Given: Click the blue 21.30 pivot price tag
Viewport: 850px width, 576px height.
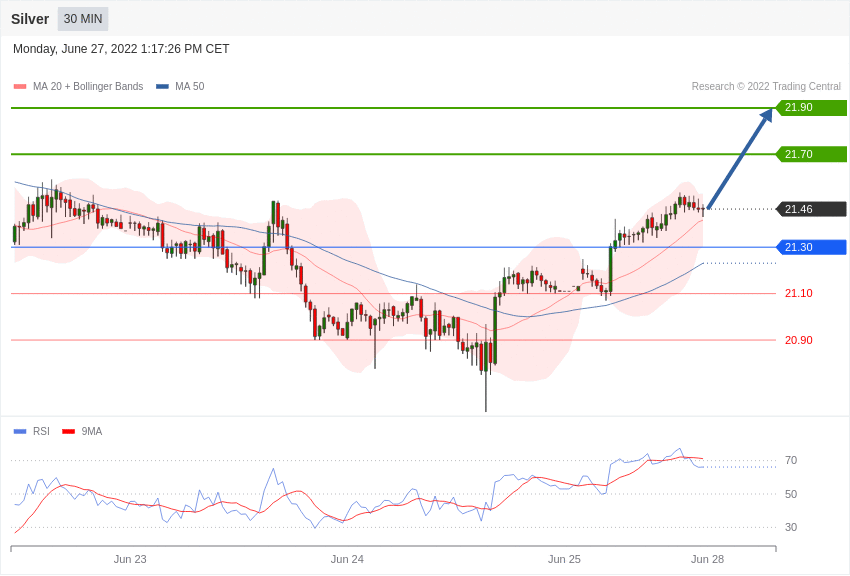Looking at the screenshot, I should coord(812,247).
